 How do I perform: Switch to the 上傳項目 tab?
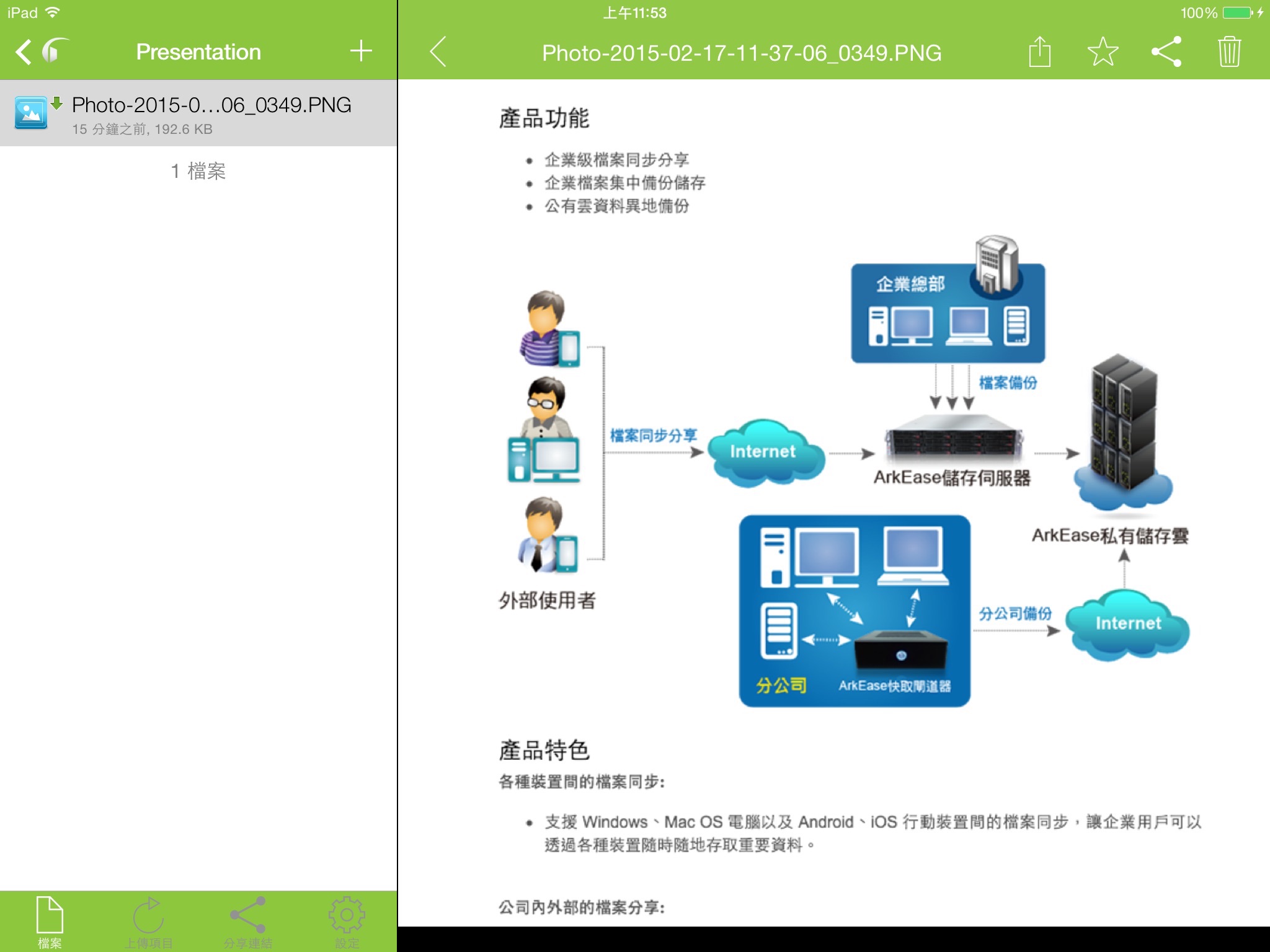(149, 922)
